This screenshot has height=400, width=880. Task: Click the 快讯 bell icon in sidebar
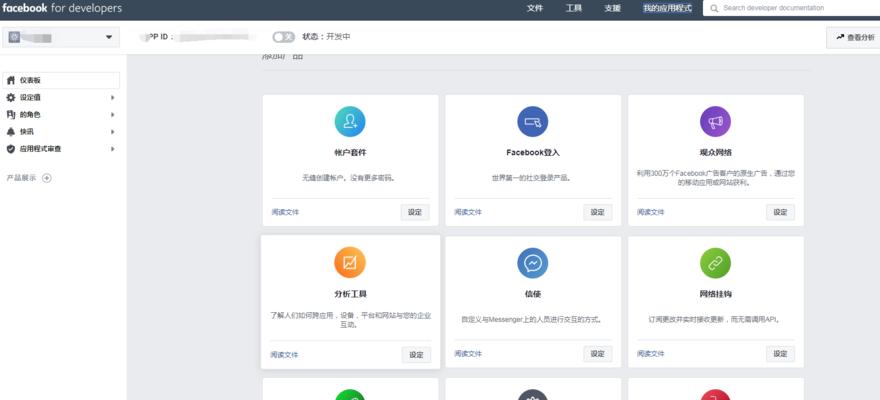tap(11, 132)
